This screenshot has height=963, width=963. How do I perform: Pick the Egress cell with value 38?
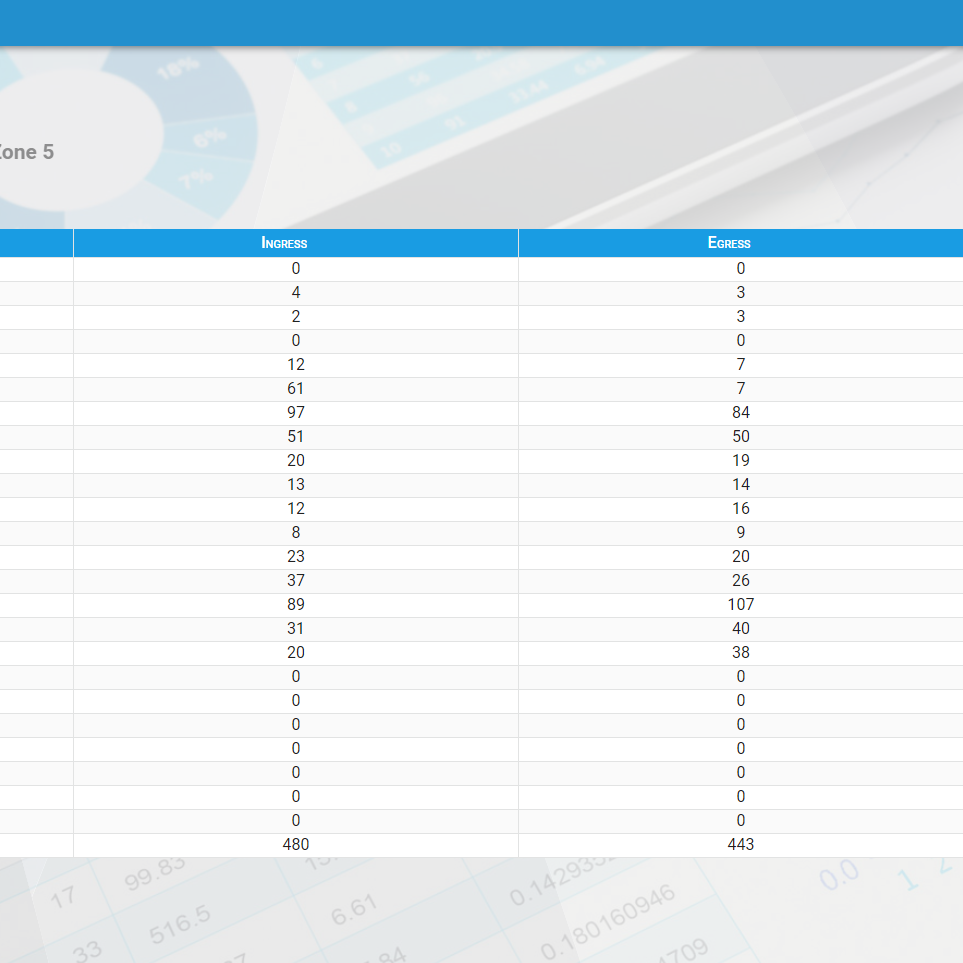click(x=740, y=652)
